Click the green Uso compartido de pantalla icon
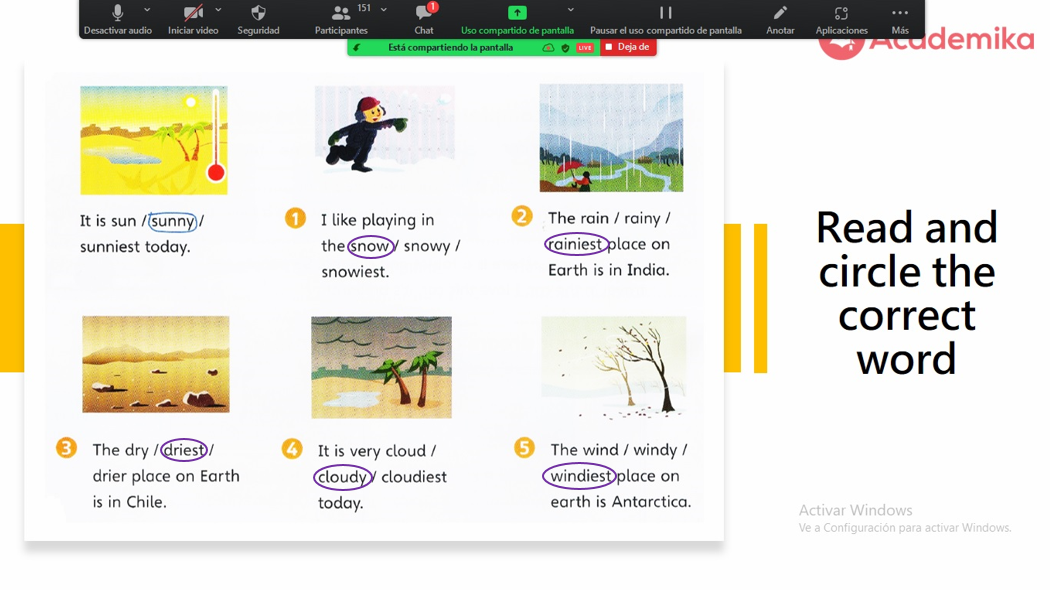Viewport: 1051px width, 590px height. (517, 13)
